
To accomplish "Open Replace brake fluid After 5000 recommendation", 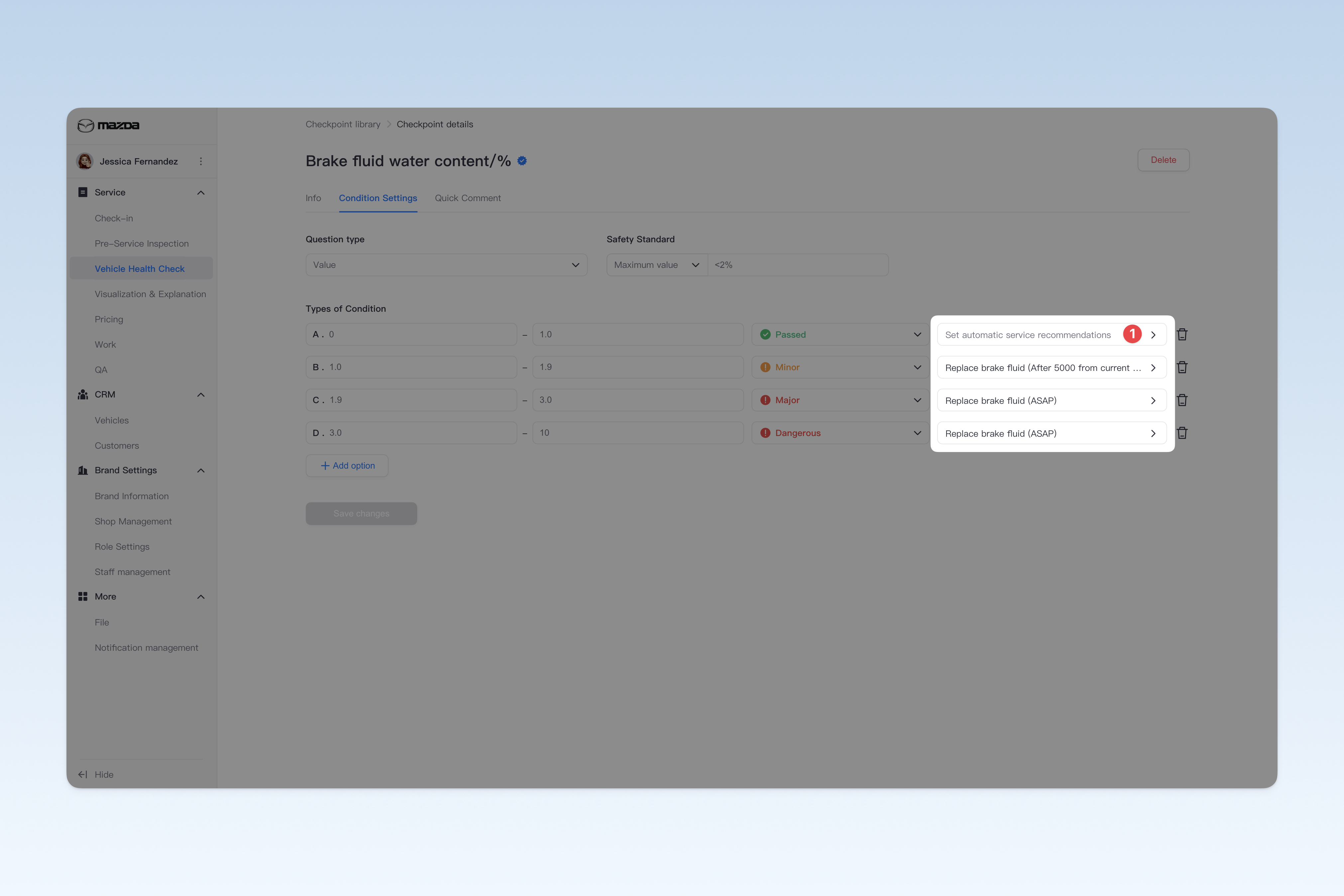I will (x=1052, y=368).
